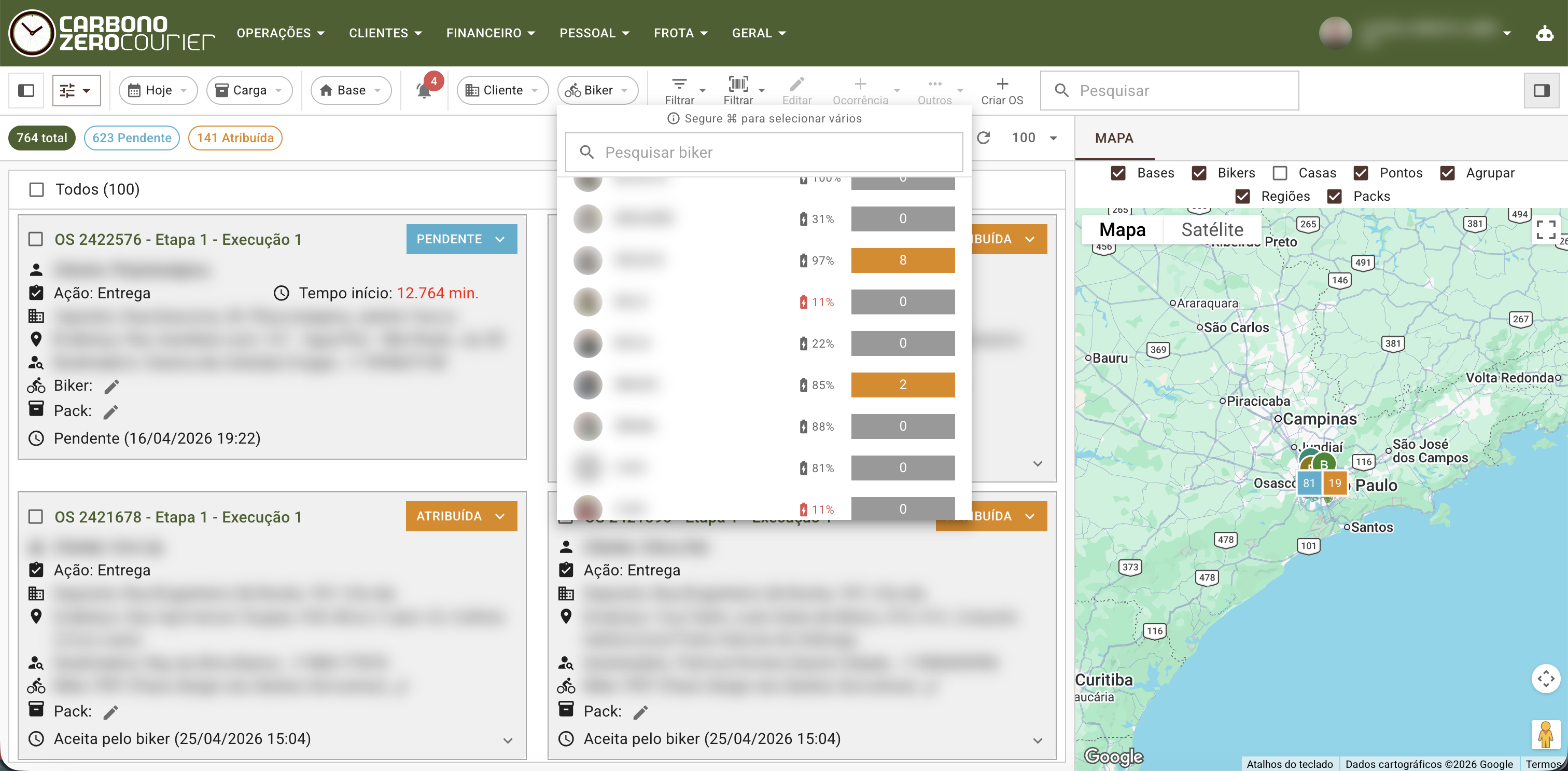
Task: Open the PENDENTE status dropdown
Action: (x=461, y=239)
